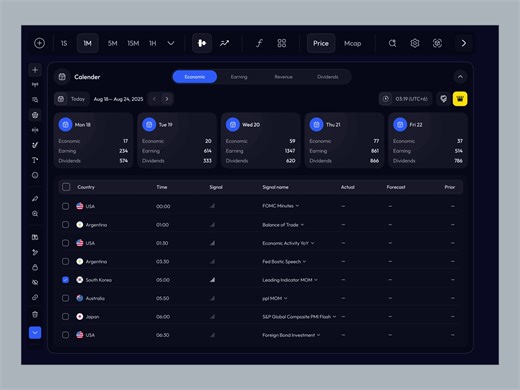Go to previous week arrow
The width and height of the screenshot is (520, 390).
pos(154,99)
